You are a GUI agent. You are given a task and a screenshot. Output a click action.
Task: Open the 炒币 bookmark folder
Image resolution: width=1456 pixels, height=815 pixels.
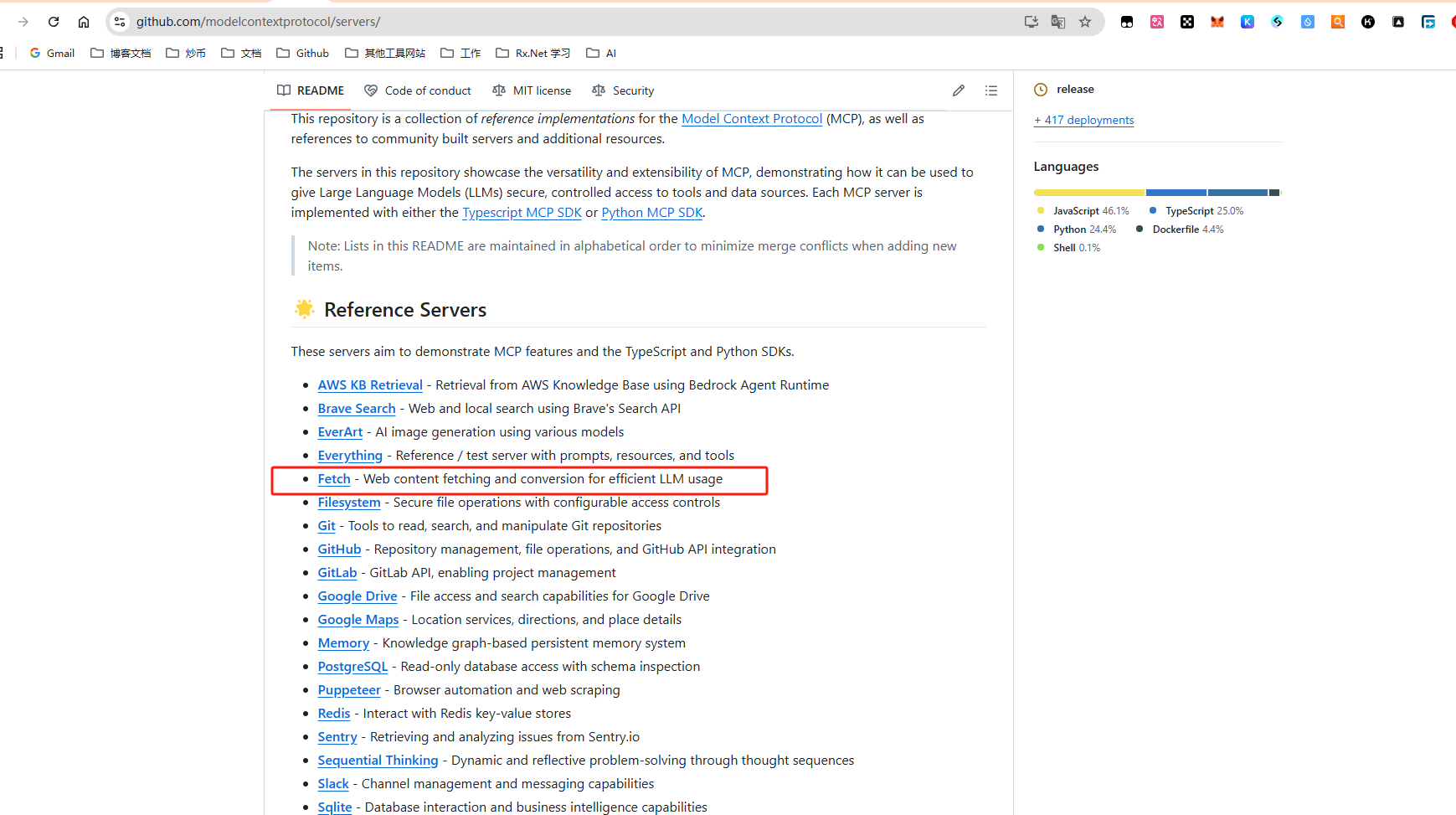(186, 53)
